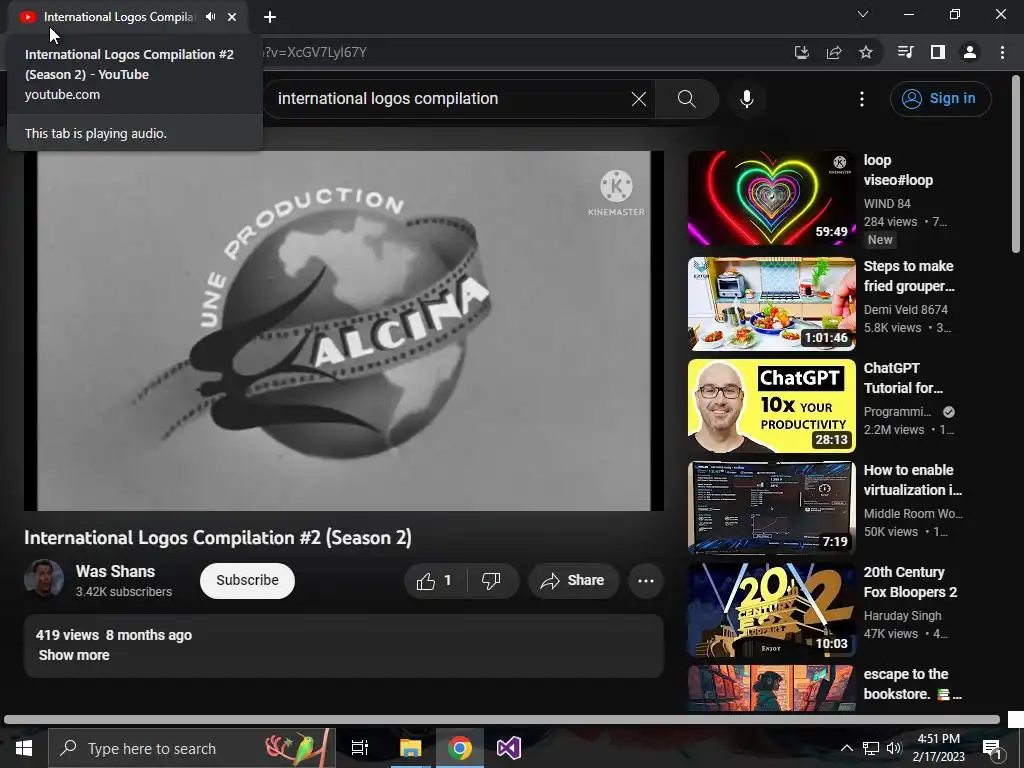Open the network icon in system tray
Image resolution: width=1024 pixels, height=768 pixels.
coord(871,748)
